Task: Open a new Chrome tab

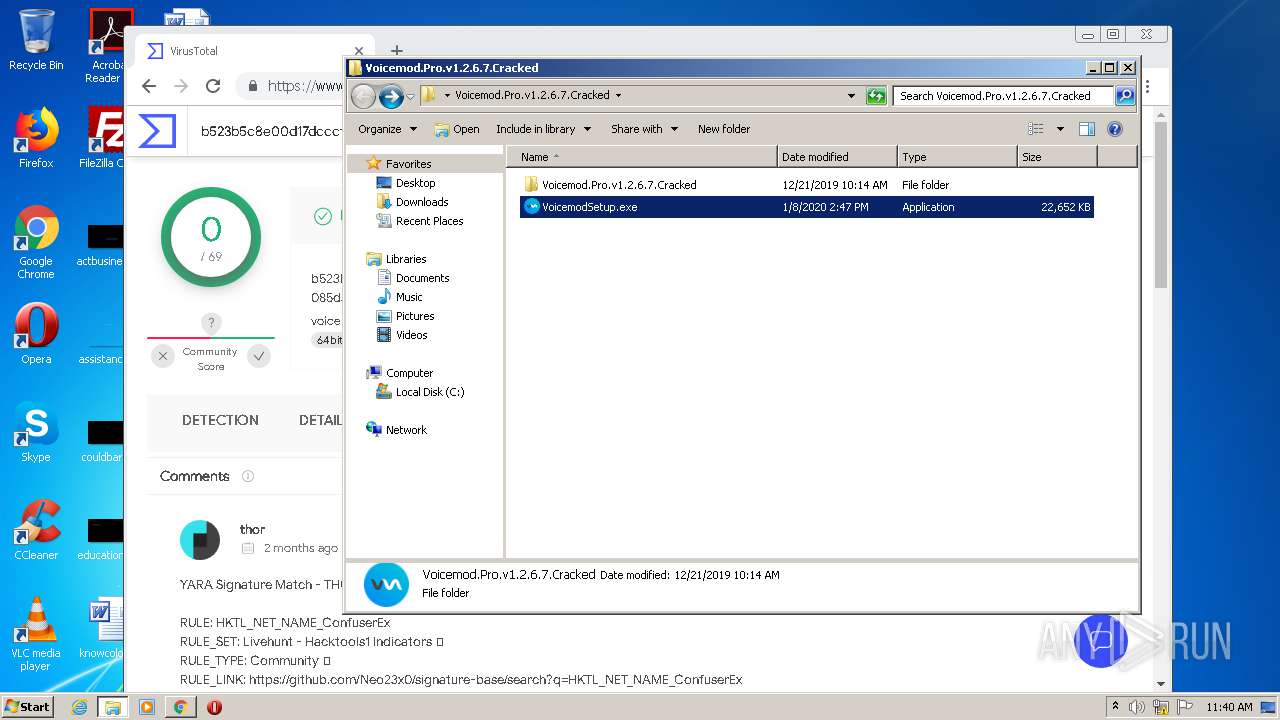Action: (396, 51)
